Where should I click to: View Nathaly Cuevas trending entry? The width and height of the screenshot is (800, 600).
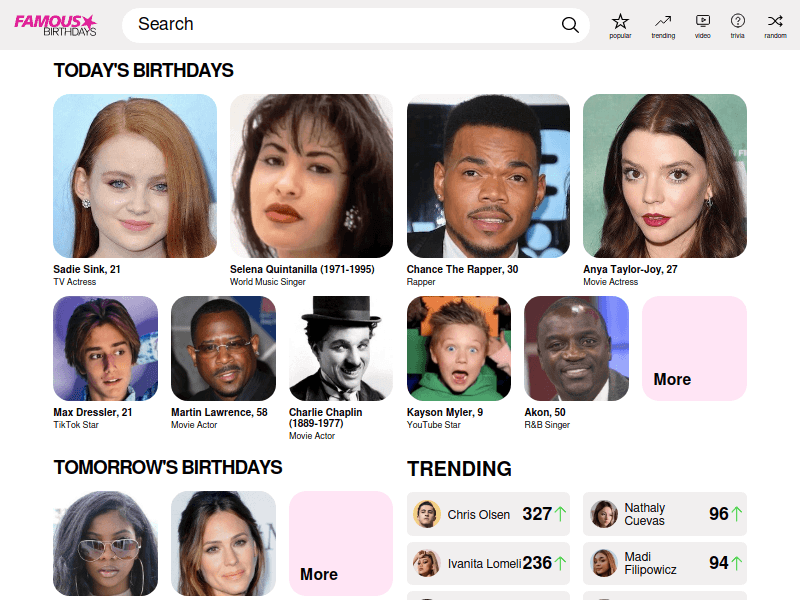(664, 513)
